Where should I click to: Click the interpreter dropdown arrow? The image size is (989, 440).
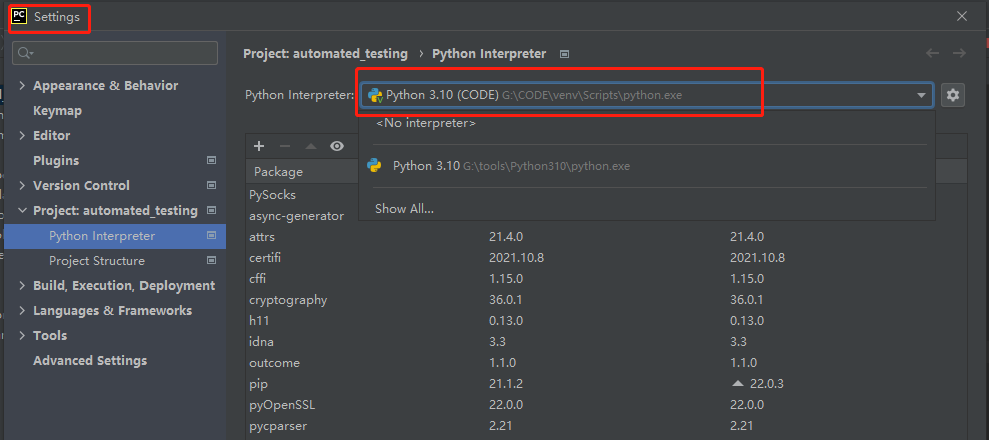tap(922, 96)
